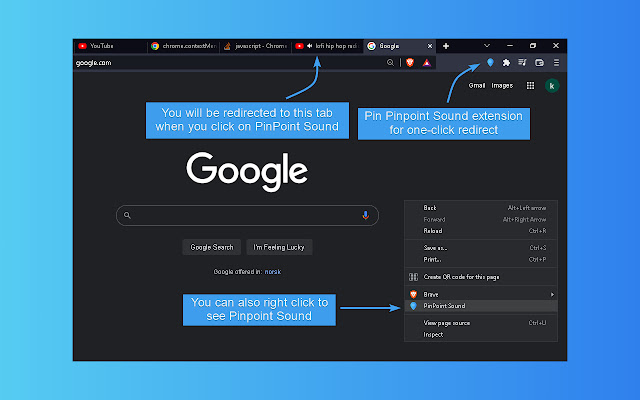Screen dimensions: 640x400
Task: Switch to the javascript - Chrome tab
Action: tap(256, 46)
